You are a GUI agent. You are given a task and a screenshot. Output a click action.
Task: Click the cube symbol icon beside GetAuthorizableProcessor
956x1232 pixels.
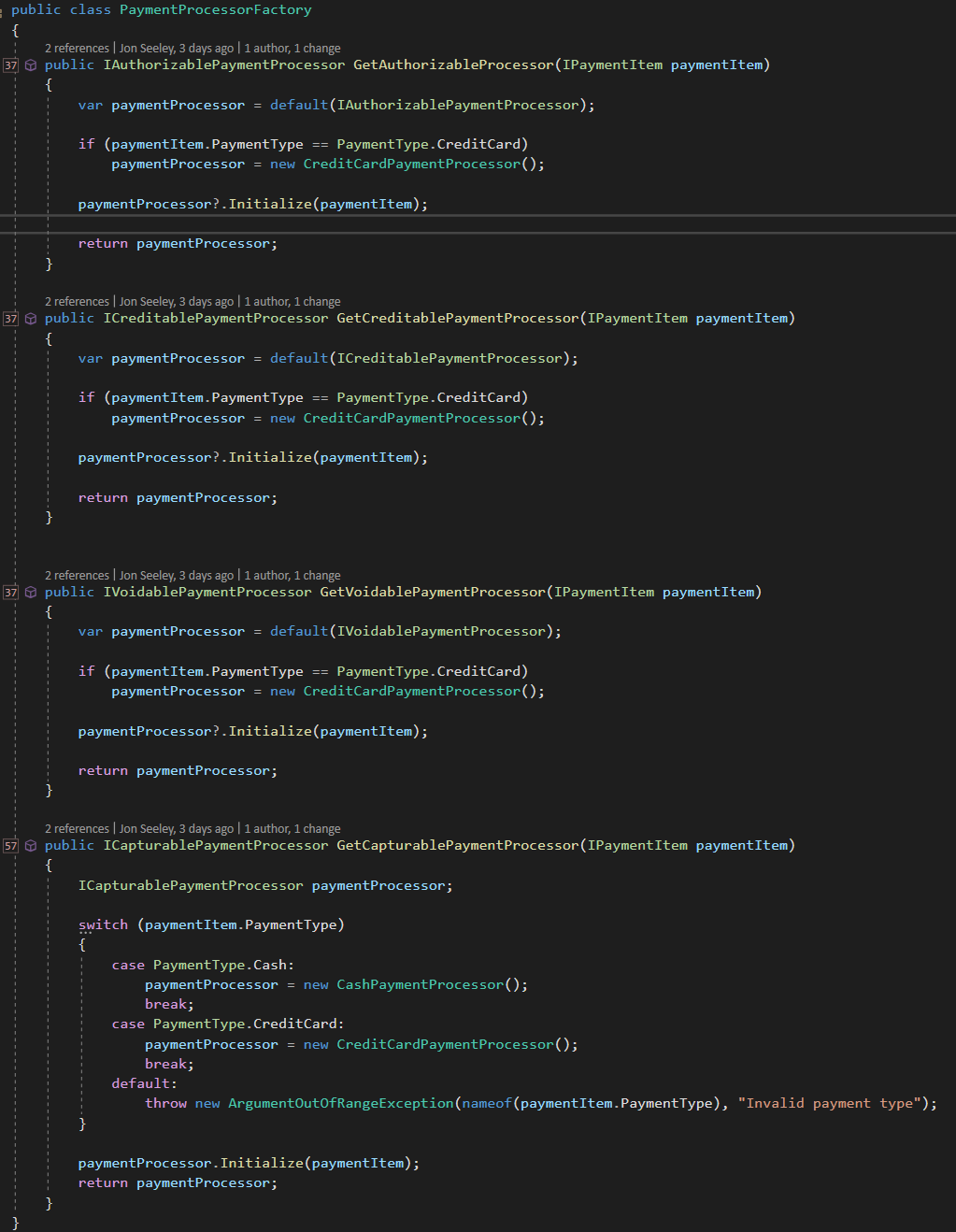coord(31,64)
